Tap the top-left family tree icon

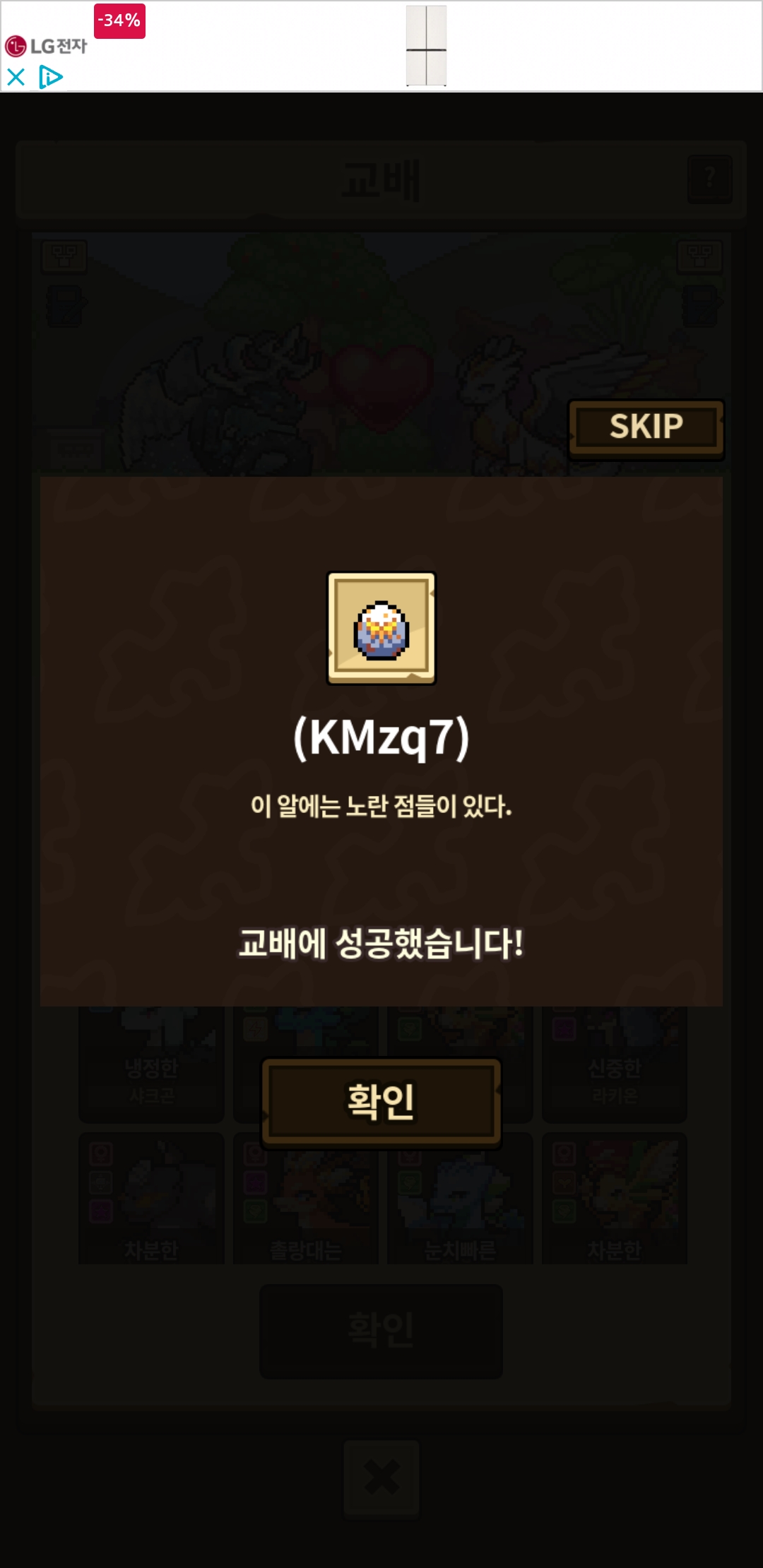(64, 256)
